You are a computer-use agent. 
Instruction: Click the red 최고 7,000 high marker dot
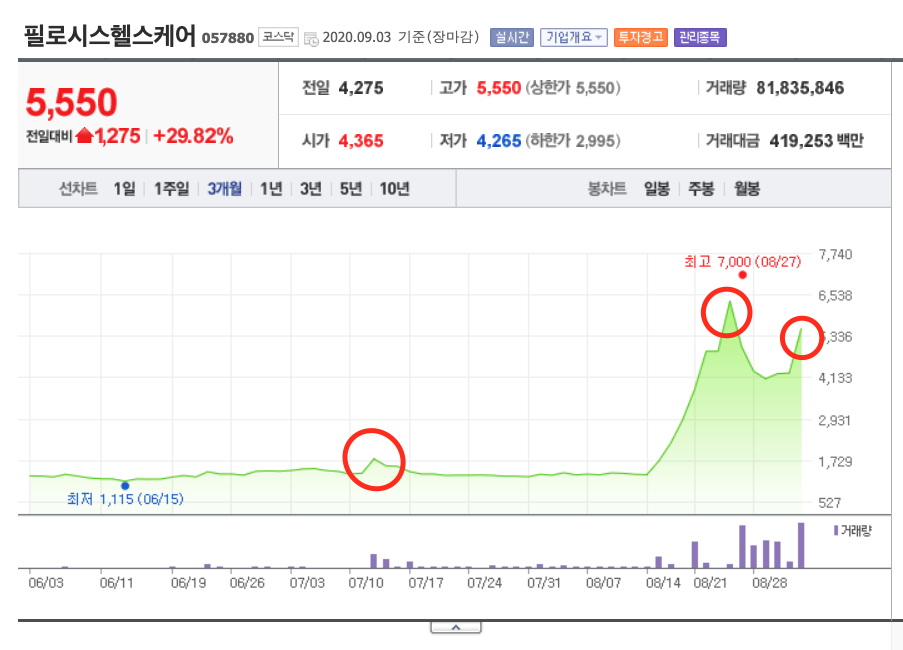click(x=742, y=275)
